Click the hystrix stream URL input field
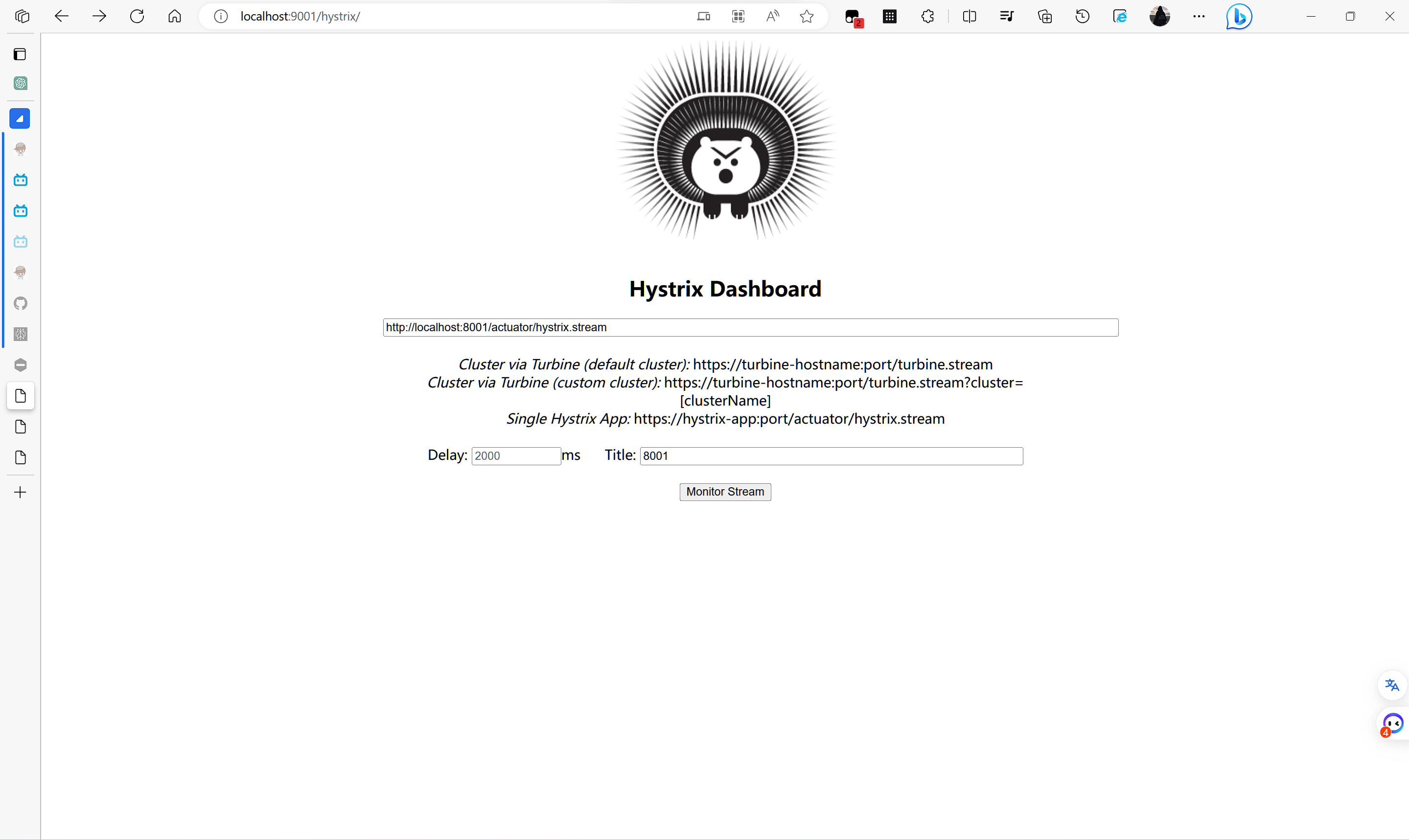 (x=750, y=327)
